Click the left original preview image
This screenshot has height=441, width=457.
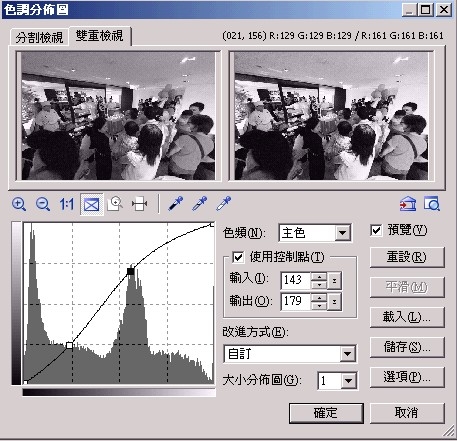(x=118, y=116)
